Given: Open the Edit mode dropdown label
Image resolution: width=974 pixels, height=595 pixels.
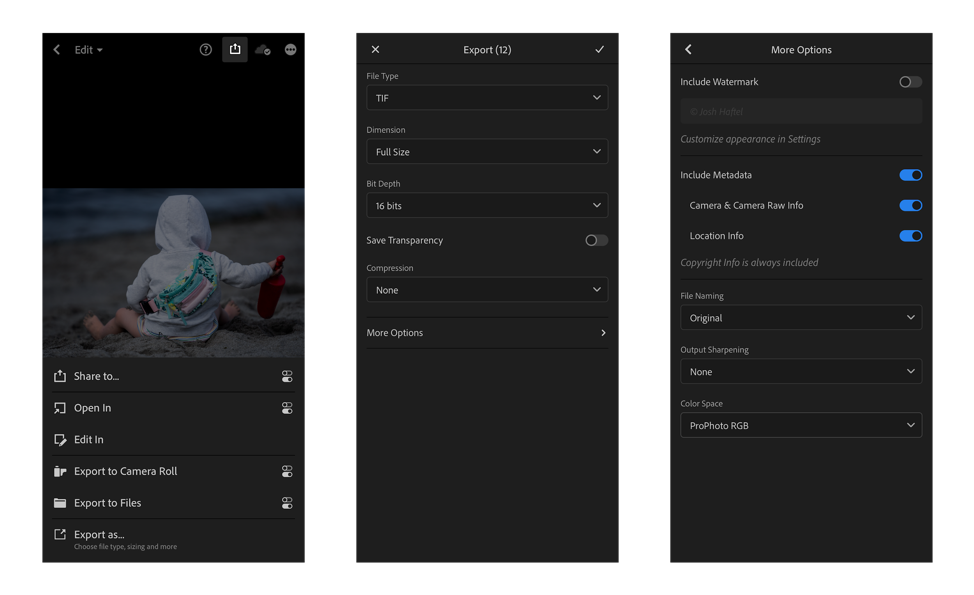Looking at the screenshot, I should coord(88,50).
